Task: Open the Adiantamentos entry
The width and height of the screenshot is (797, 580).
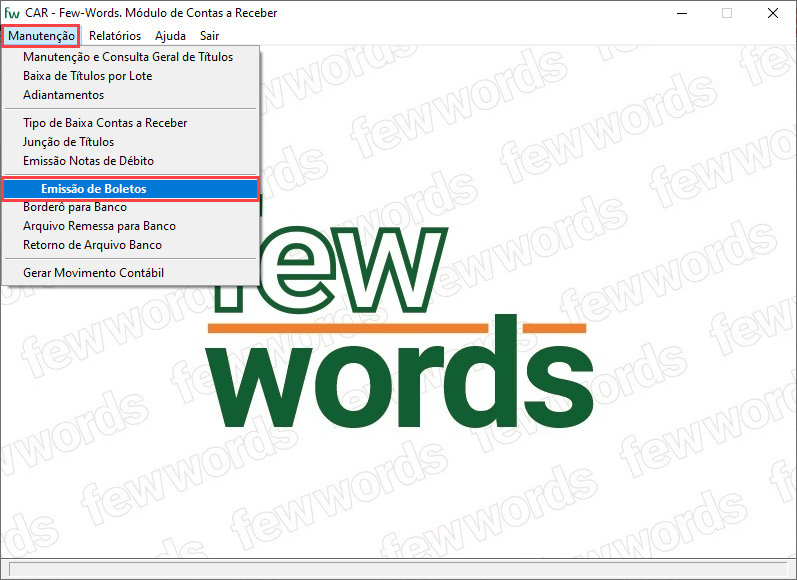Action: point(131,95)
